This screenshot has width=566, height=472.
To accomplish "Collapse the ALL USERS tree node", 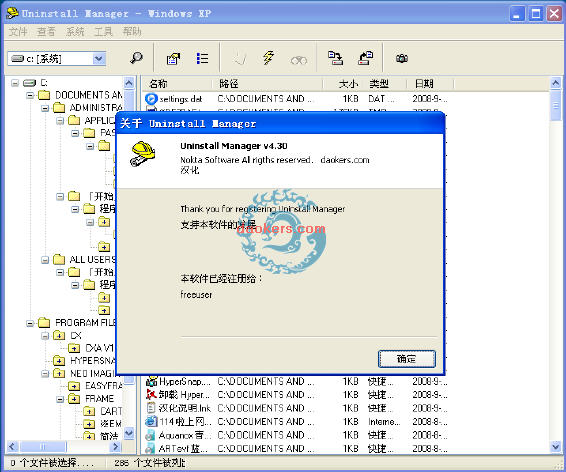I will click(45, 259).
